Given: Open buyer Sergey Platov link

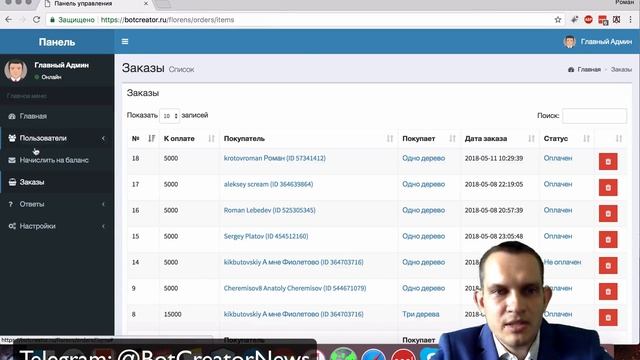Looking at the screenshot, I should click(266, 236).
